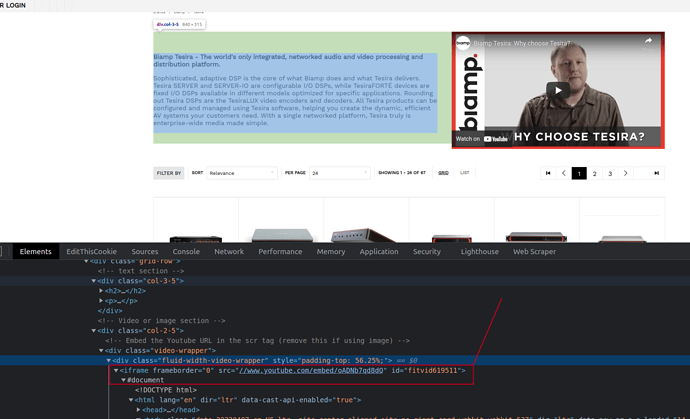This screenshot has height=419, width=690.
Task: Collapse the fluid-width-video-wrapper div node
Action: (108, 360)
